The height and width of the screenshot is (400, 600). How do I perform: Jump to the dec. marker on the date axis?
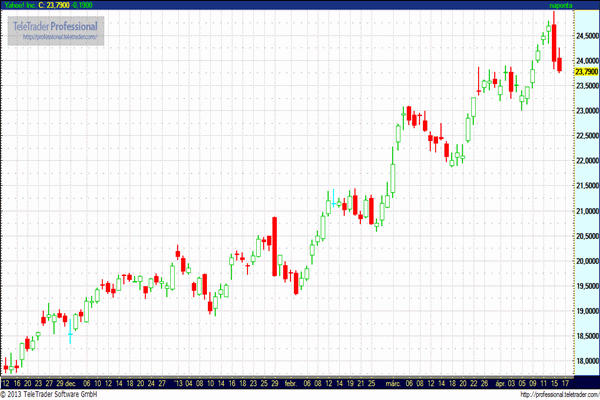click(70, 383)
